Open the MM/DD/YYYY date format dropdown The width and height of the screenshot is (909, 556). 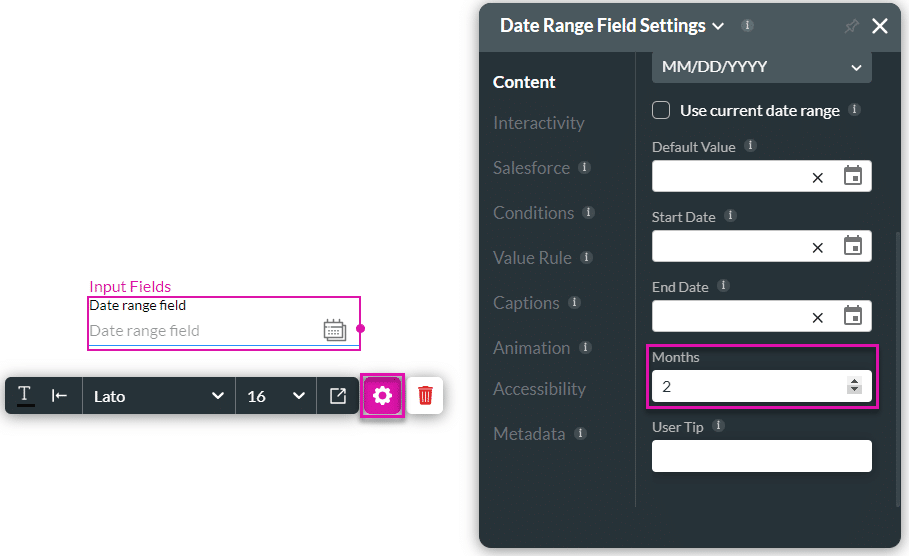(761, 67)
